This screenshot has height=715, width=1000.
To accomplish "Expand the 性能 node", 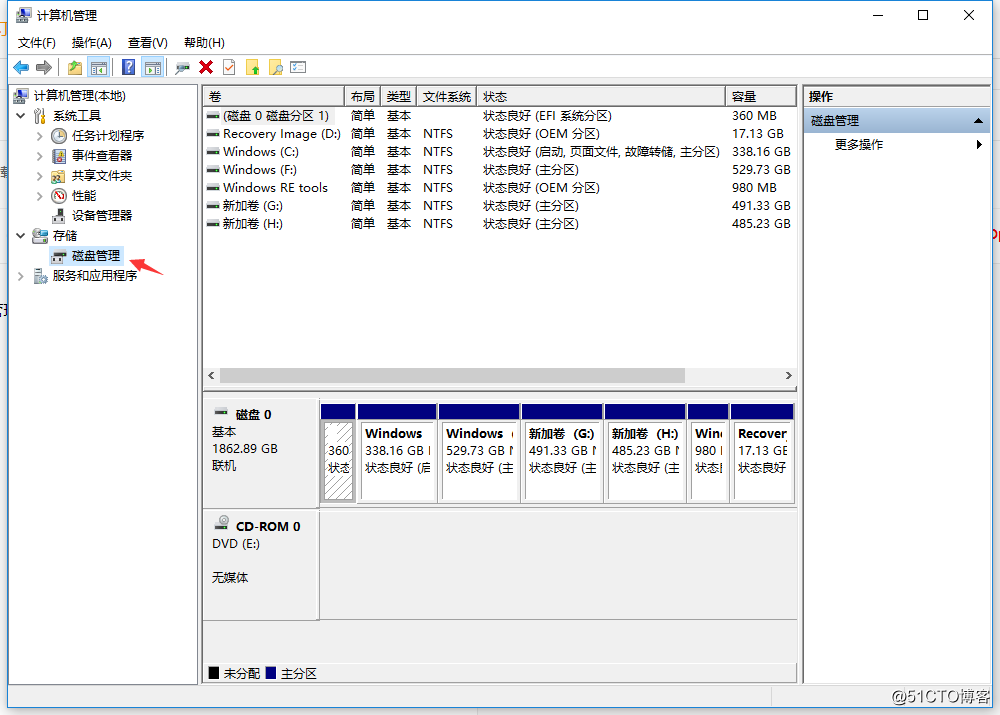I will click(40, 196).
